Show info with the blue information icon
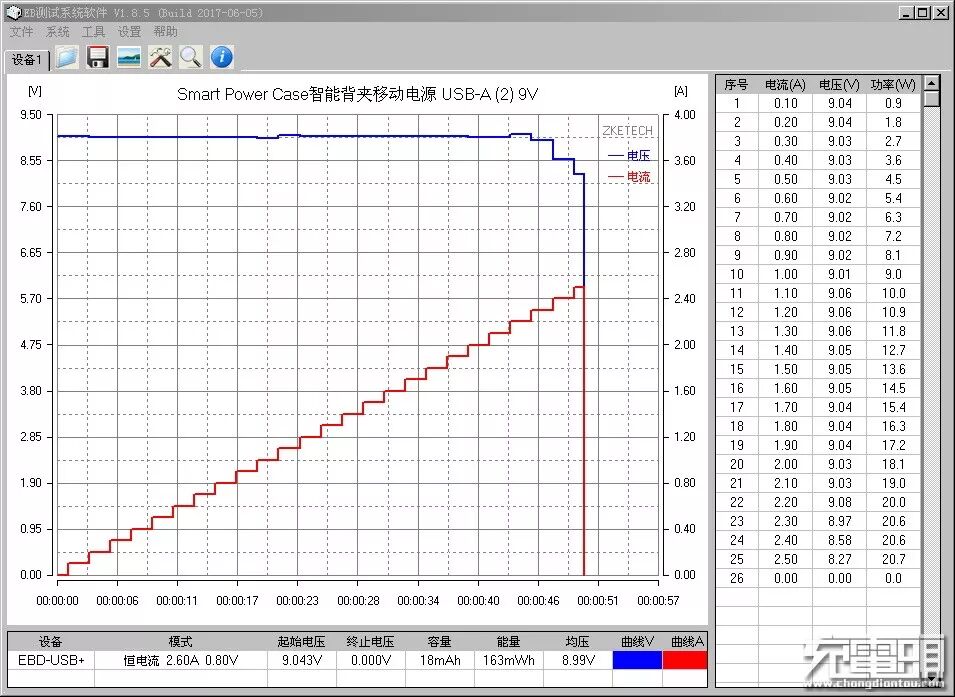The height and width of the screenshot is (697, 955). (x=222, y=57)
